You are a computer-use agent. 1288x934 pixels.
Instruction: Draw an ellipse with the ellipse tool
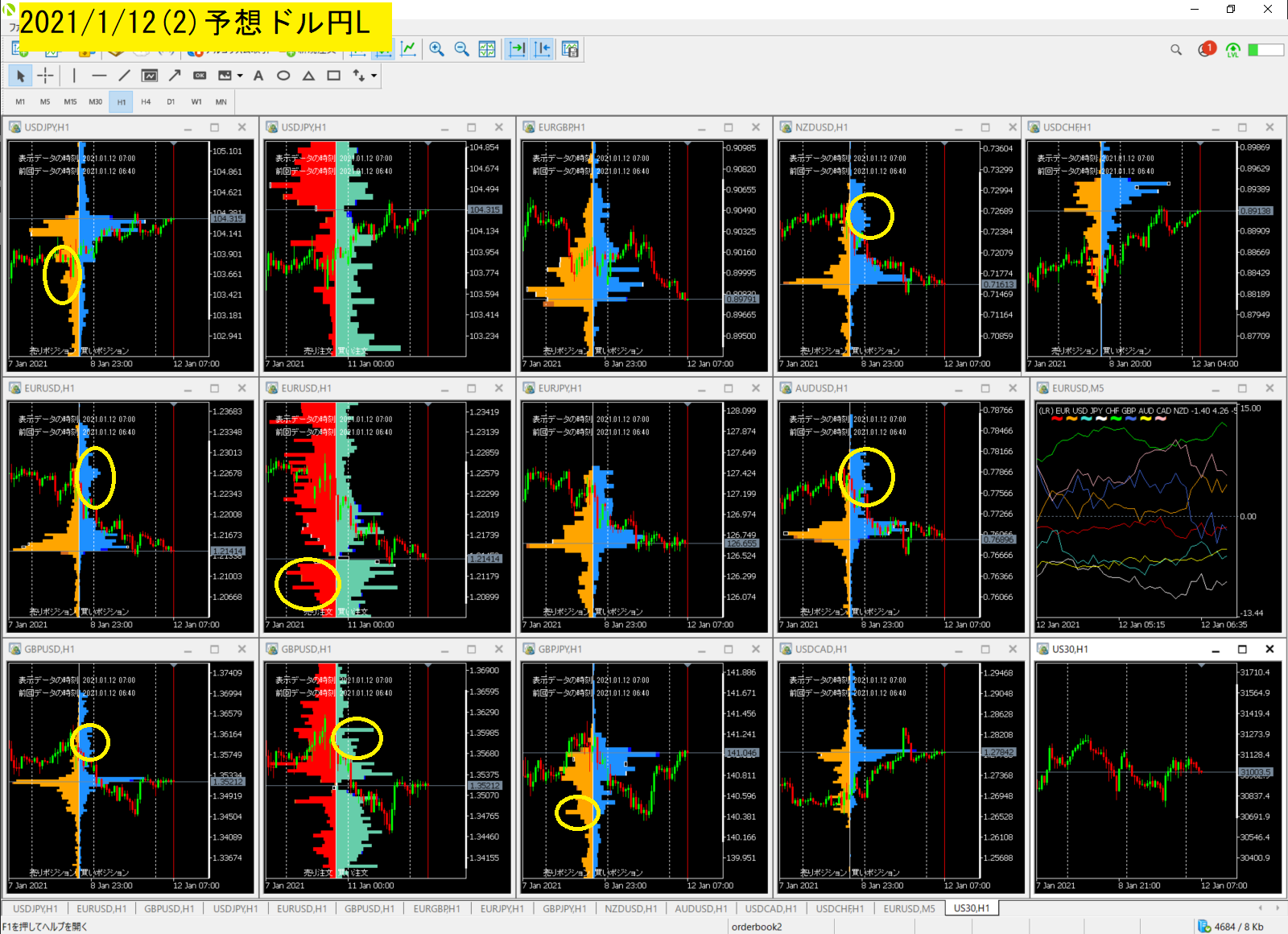(x=283, y=76)
